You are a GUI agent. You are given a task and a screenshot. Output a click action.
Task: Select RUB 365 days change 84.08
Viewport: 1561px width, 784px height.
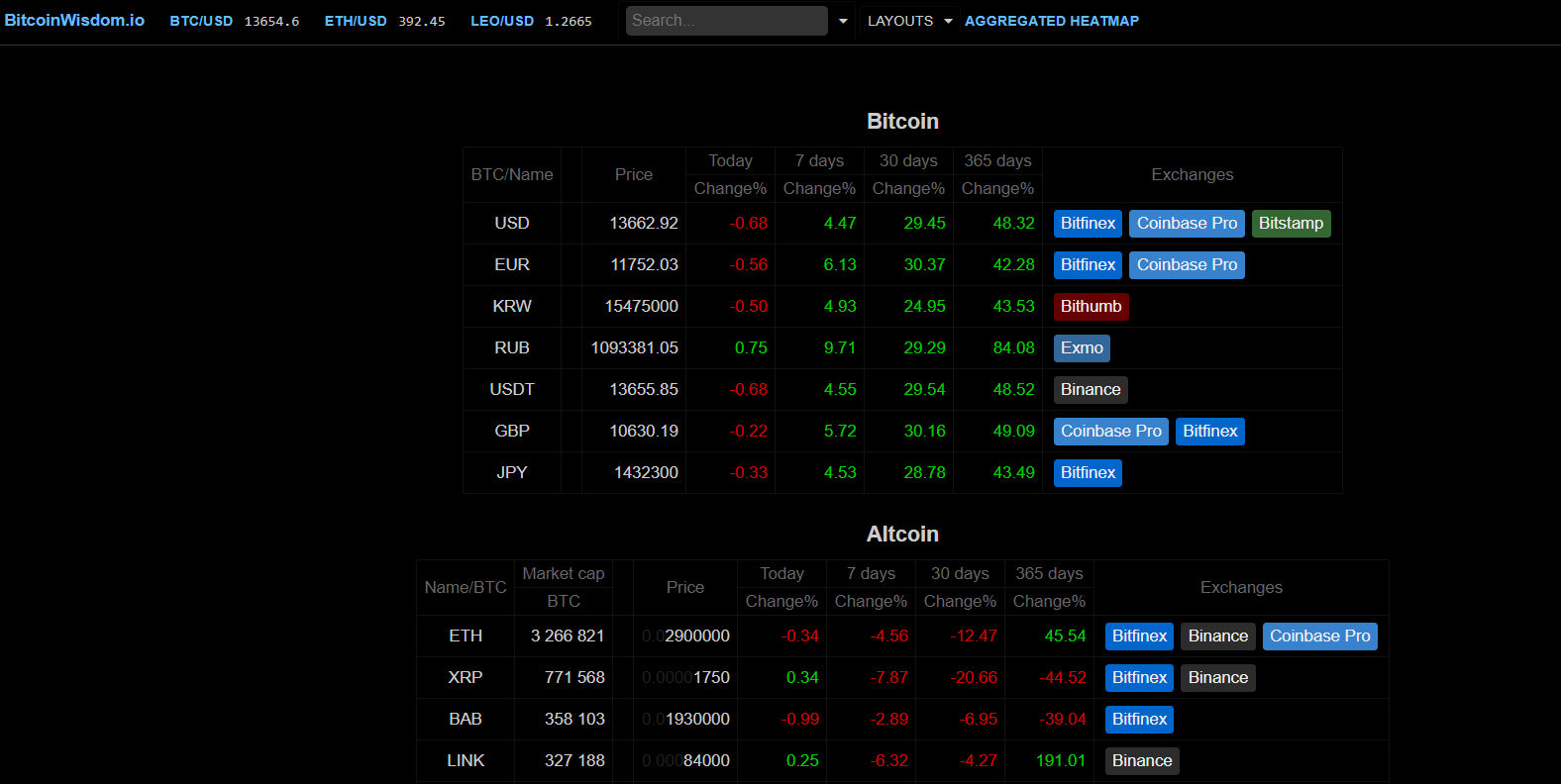pos(1014,348)
